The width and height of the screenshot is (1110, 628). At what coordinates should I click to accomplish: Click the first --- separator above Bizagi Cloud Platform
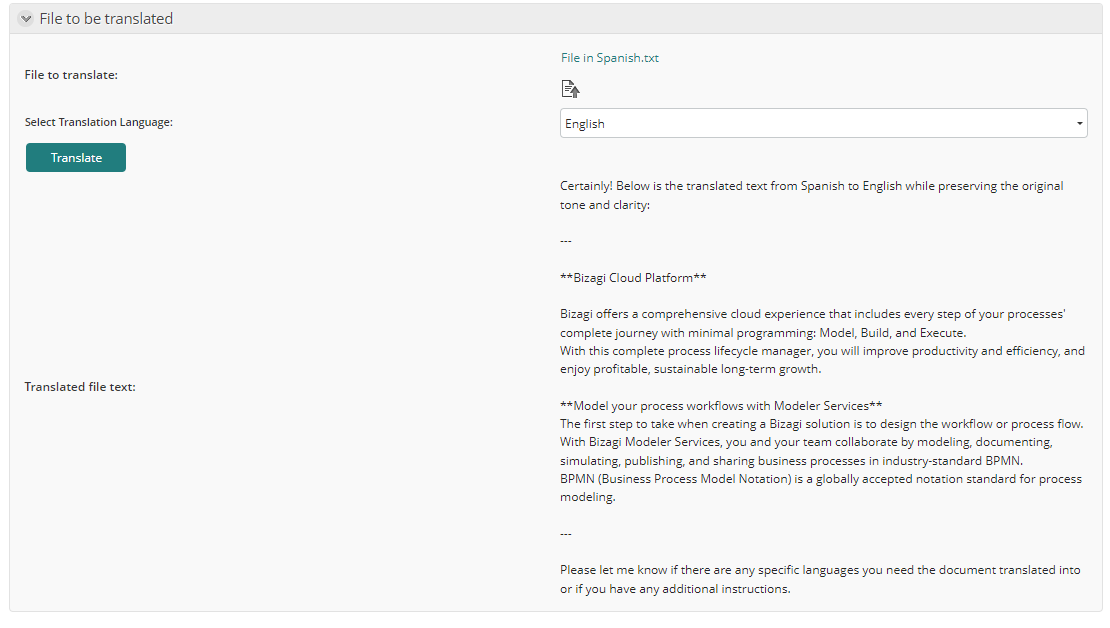[x=566, y=241]
